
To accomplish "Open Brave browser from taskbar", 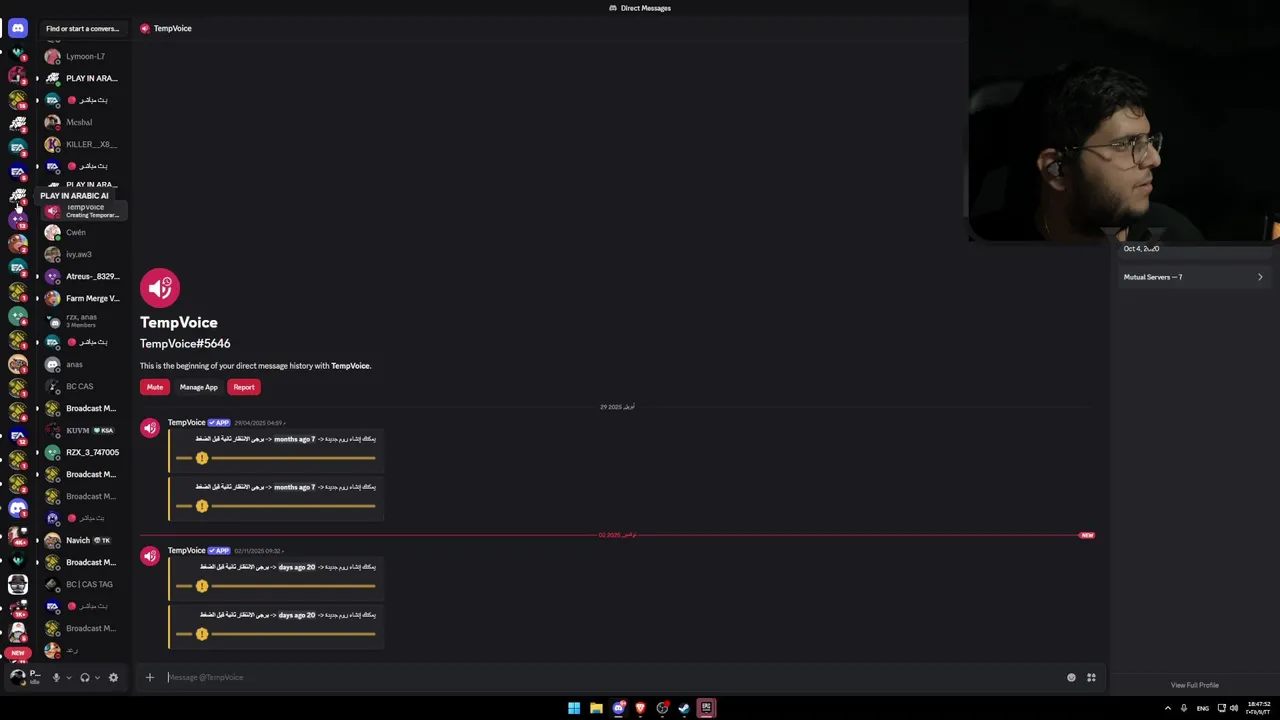I will 640,708.
